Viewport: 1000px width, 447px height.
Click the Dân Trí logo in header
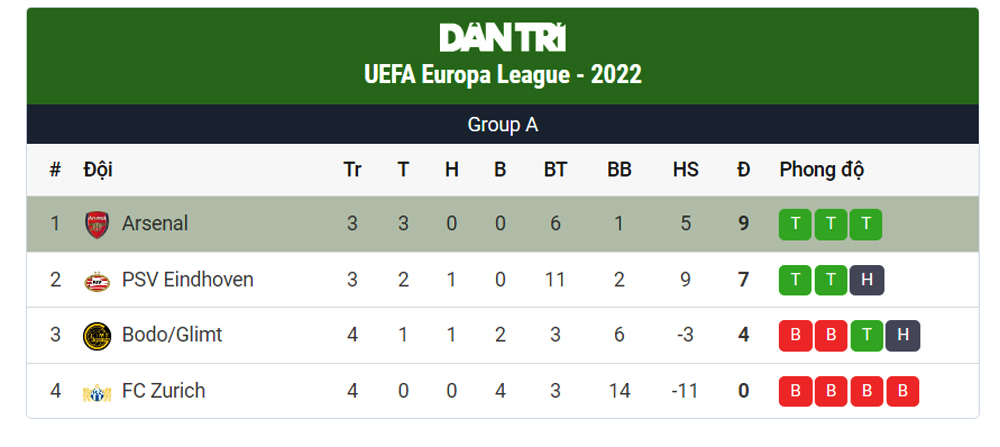coord(502,38)
